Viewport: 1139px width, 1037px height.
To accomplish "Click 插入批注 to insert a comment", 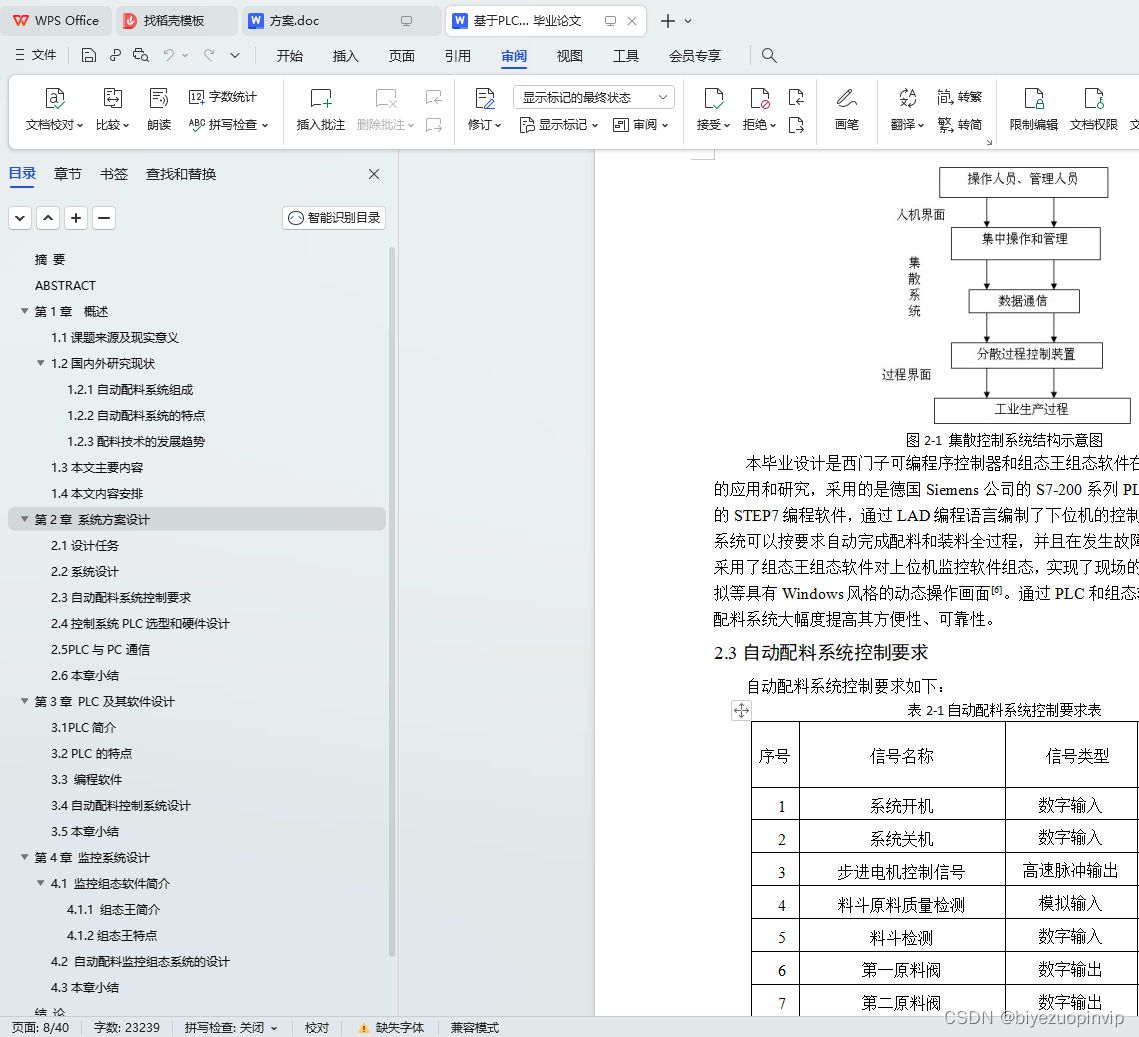I will [320, 110].
